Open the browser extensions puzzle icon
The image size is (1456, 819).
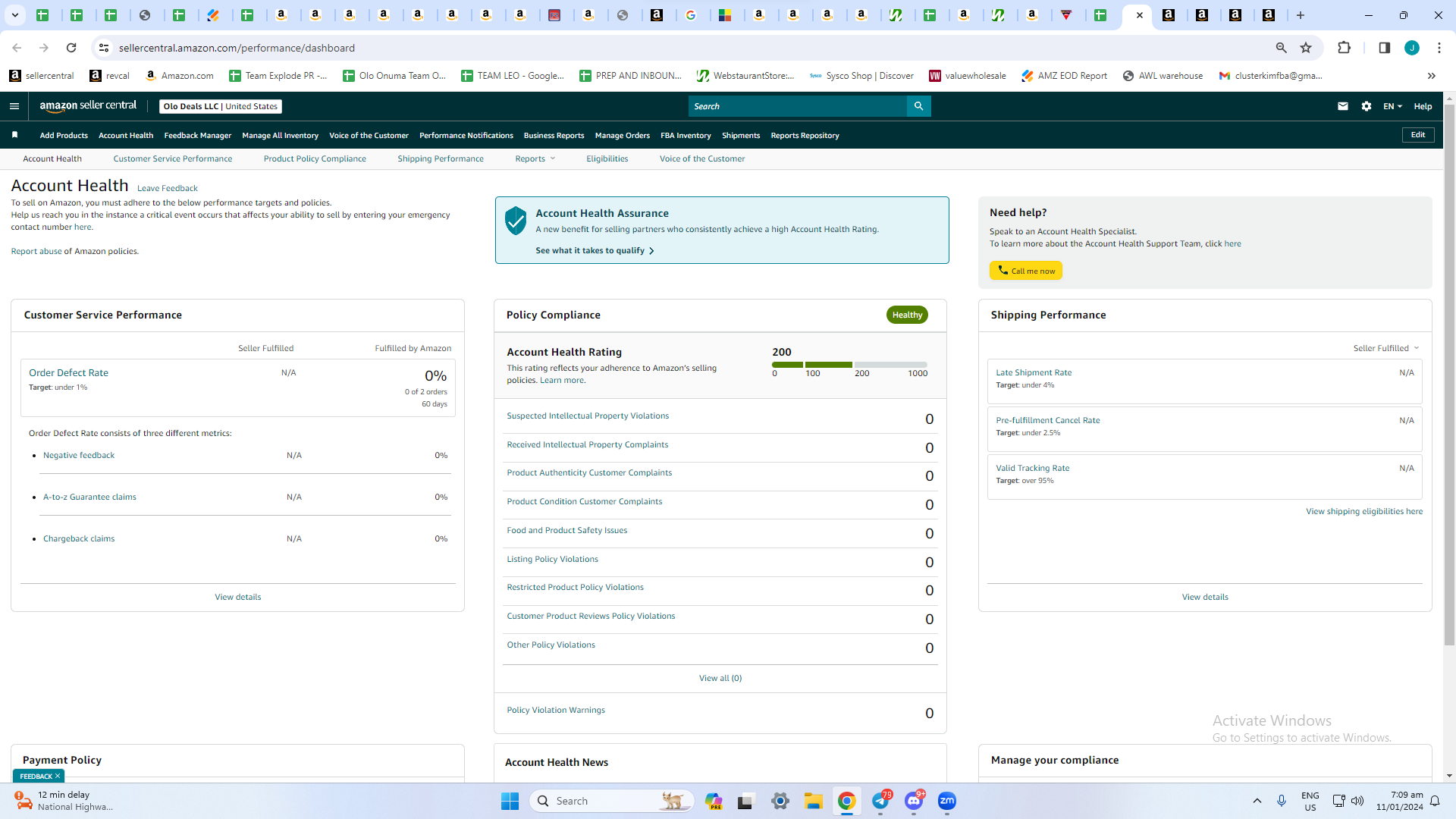point(1344,48)
